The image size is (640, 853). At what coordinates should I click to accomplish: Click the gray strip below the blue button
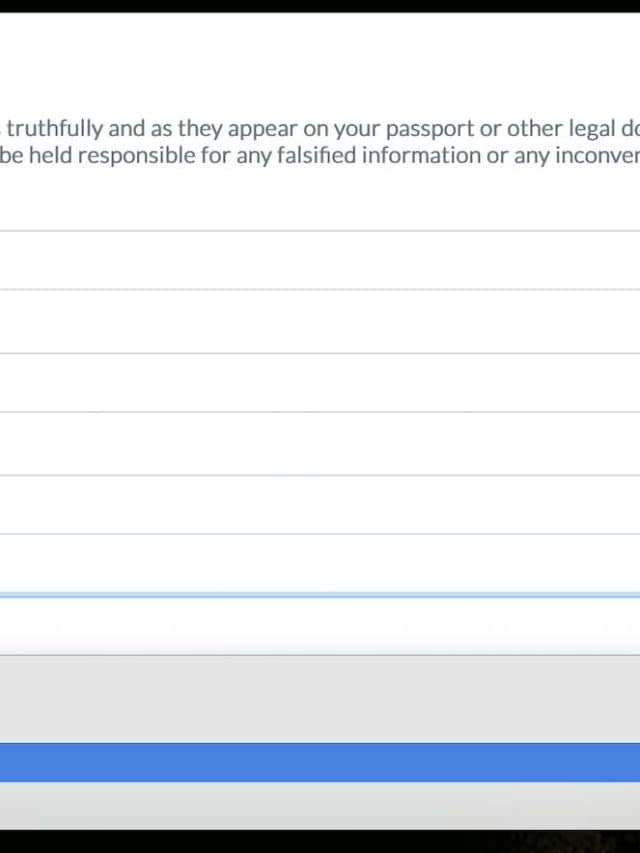pyautogui.click(x=320, y=805)
